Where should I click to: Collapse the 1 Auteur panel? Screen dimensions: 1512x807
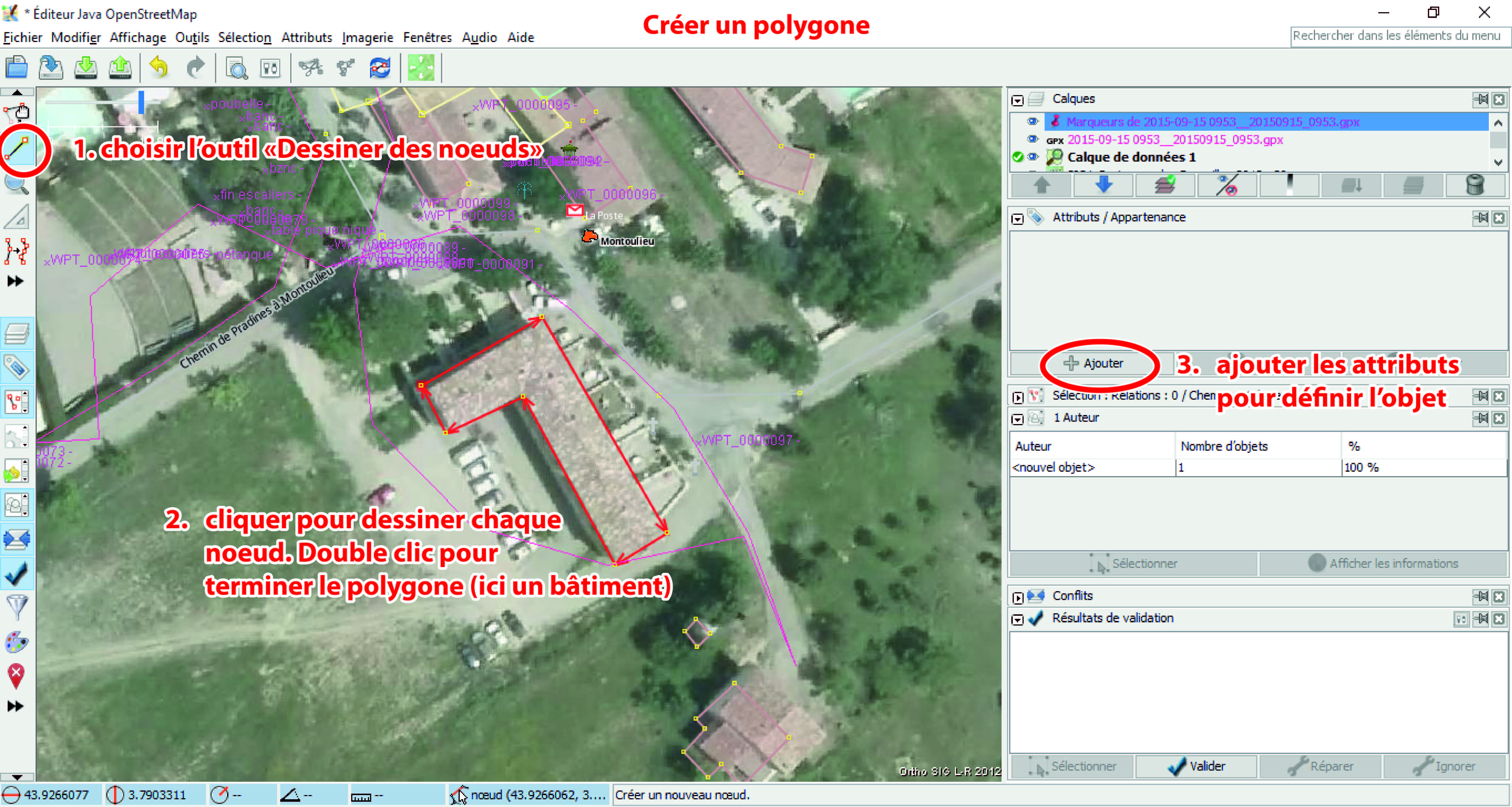tap(1018, 419)
